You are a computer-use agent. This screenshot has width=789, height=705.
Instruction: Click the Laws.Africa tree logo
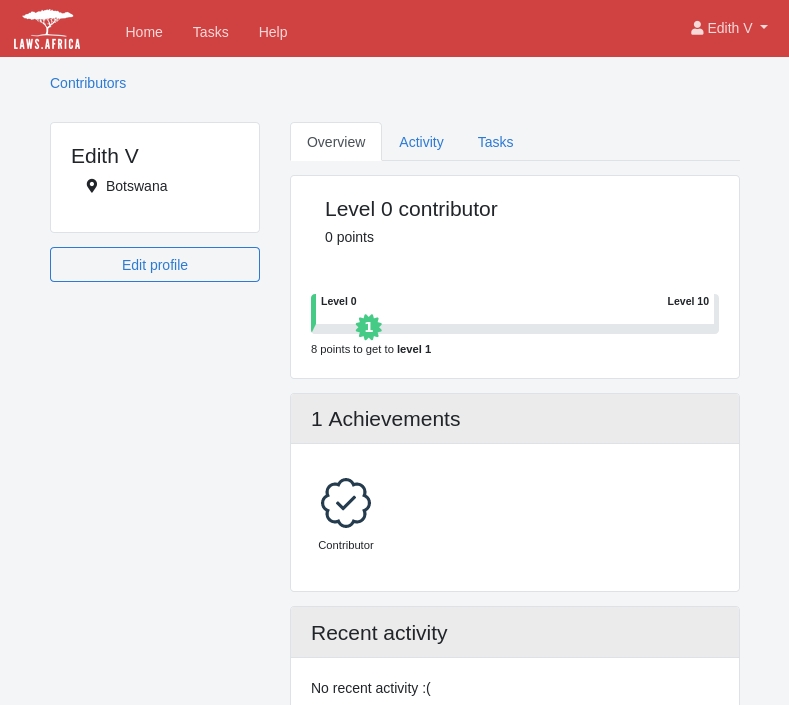[x=47, y=29]
